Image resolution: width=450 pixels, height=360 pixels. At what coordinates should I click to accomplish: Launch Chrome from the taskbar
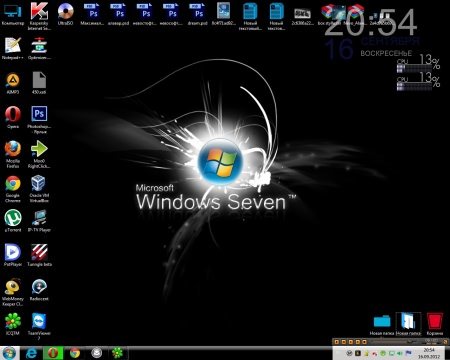75,353
